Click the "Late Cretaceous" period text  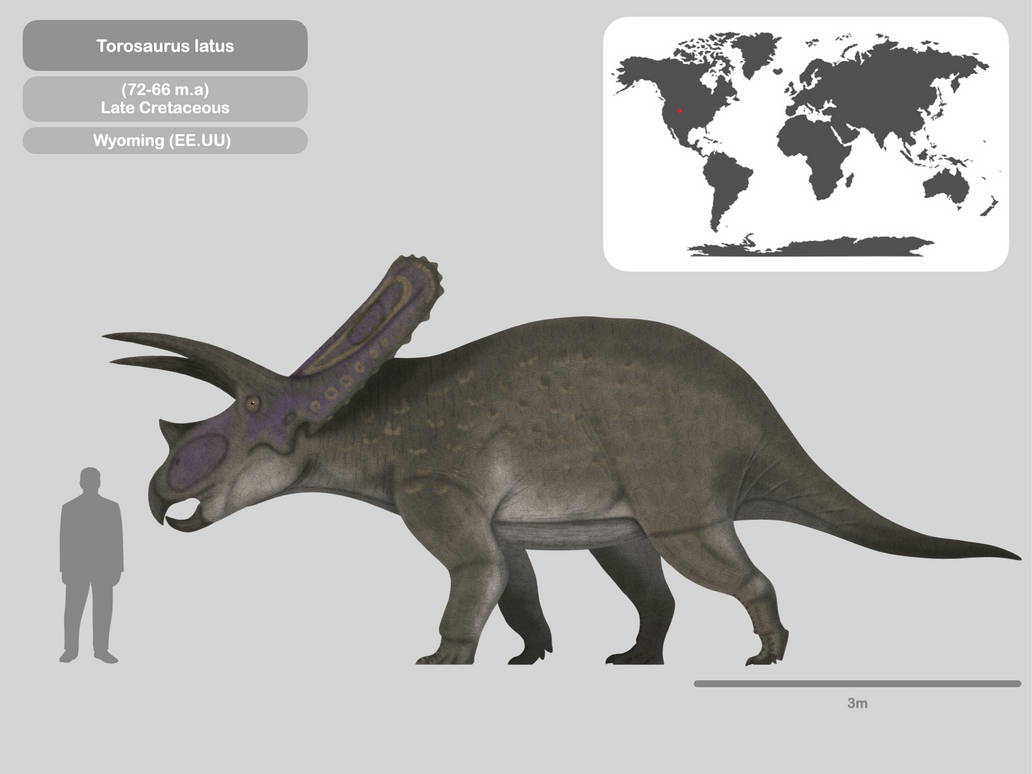coord(165,108)
